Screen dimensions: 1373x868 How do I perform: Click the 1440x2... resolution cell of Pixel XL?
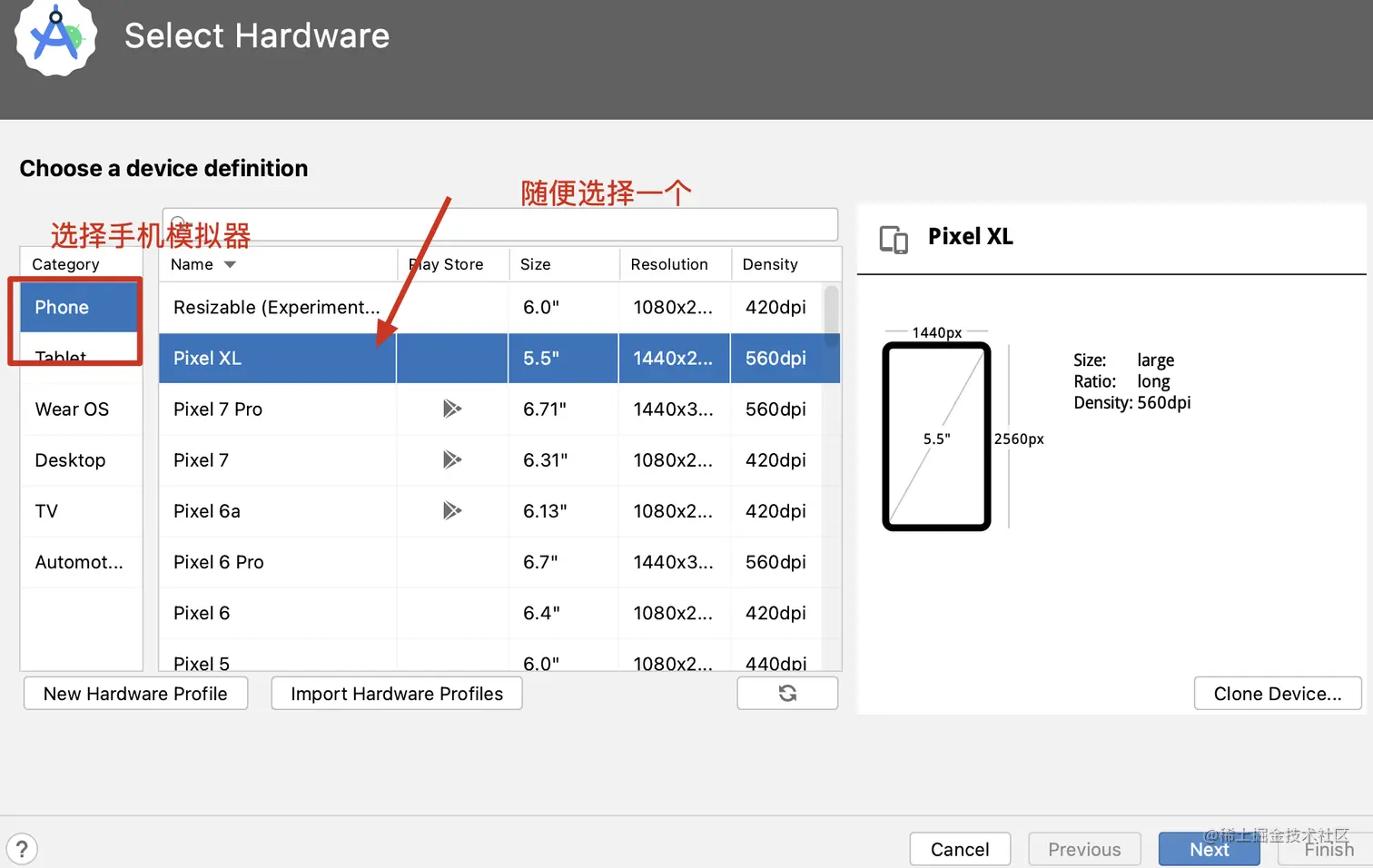click(x=674, y=358)
